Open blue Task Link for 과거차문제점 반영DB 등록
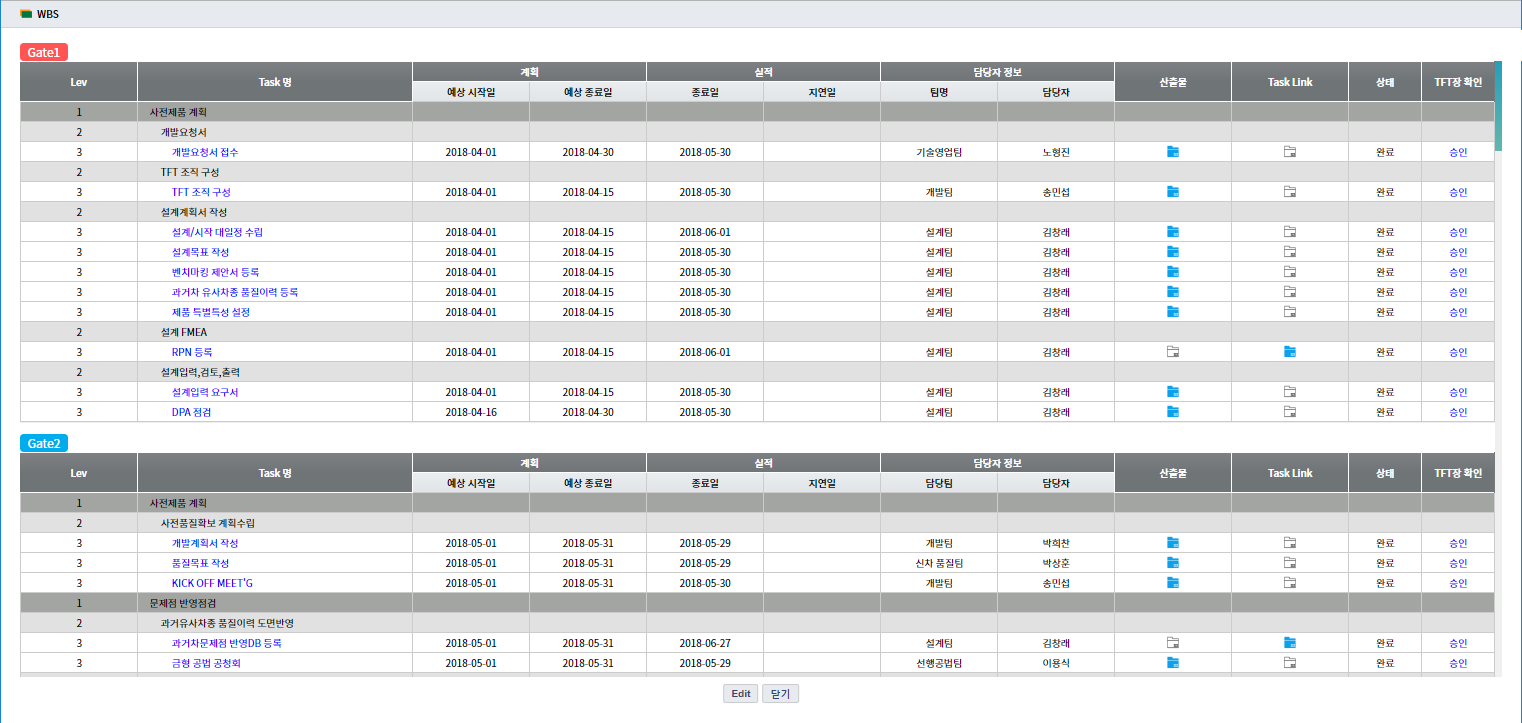 (1290, 643)
